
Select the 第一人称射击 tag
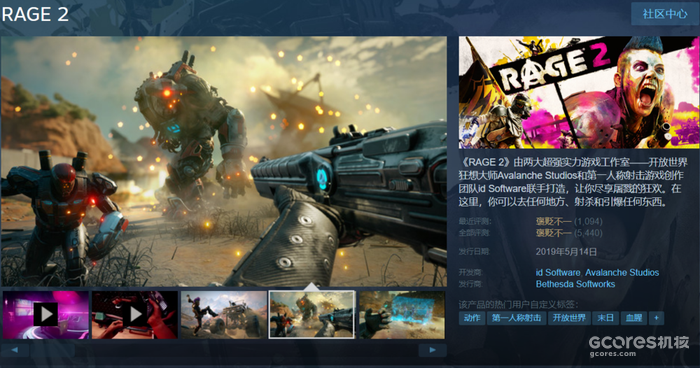517,318
